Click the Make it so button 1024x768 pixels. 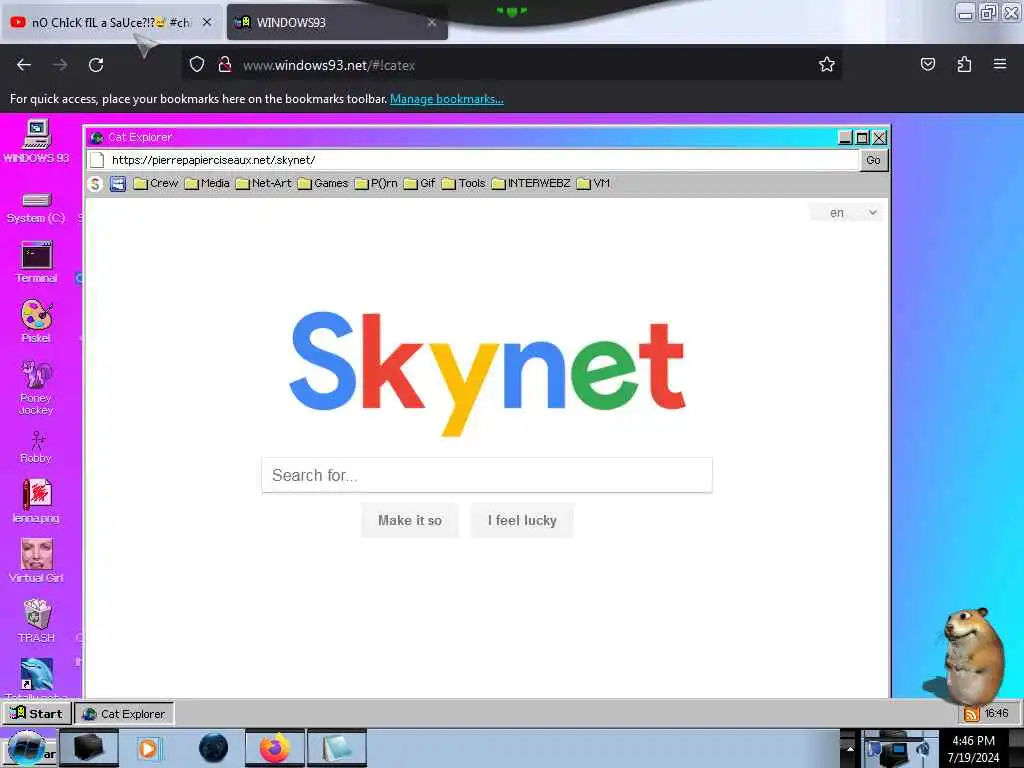pyautogui.click(x=410, y=520)
